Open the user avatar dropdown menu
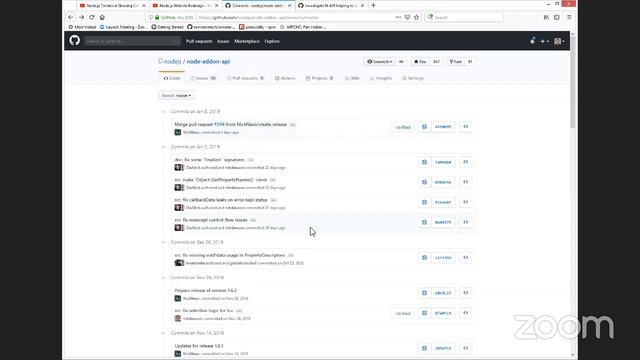This screenshot has height=360, width=640. coord(559,41)
